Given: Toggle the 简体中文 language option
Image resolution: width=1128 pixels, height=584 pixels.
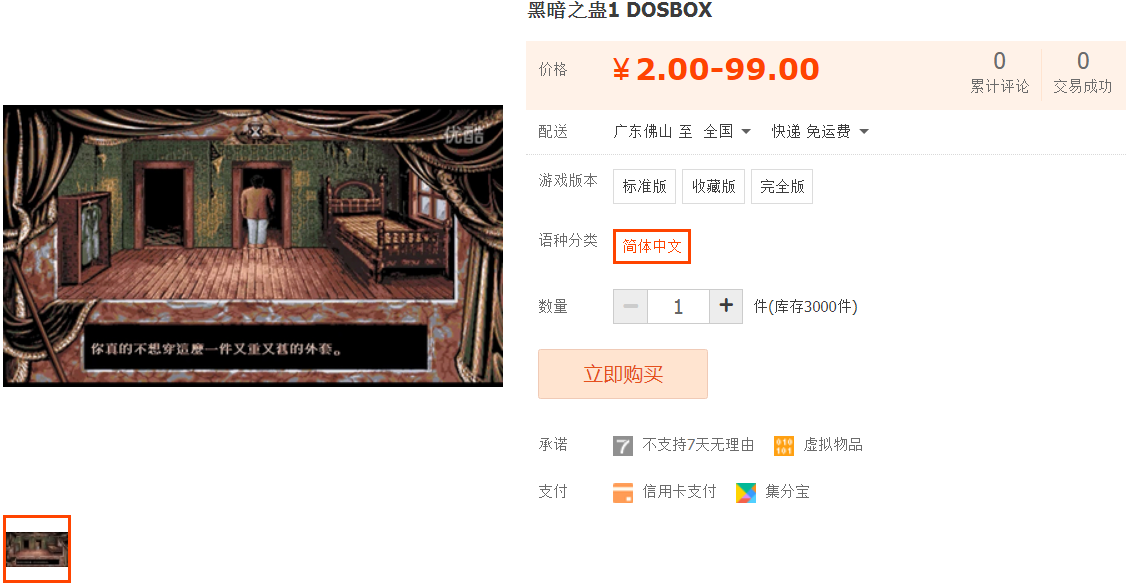Looking at the screenshot, I should (x=652, y=247).
